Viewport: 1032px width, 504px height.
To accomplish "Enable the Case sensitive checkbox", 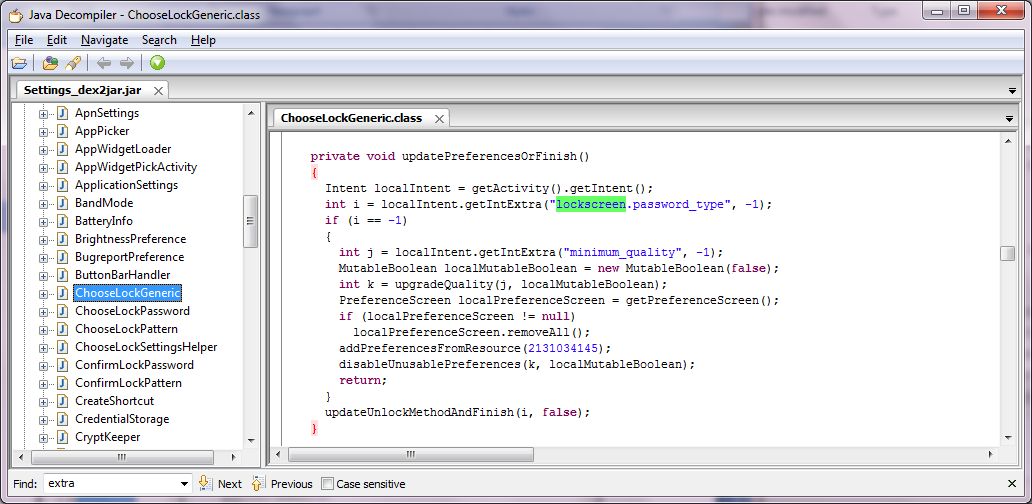I will pyautogui.click(x=327, y=484).
